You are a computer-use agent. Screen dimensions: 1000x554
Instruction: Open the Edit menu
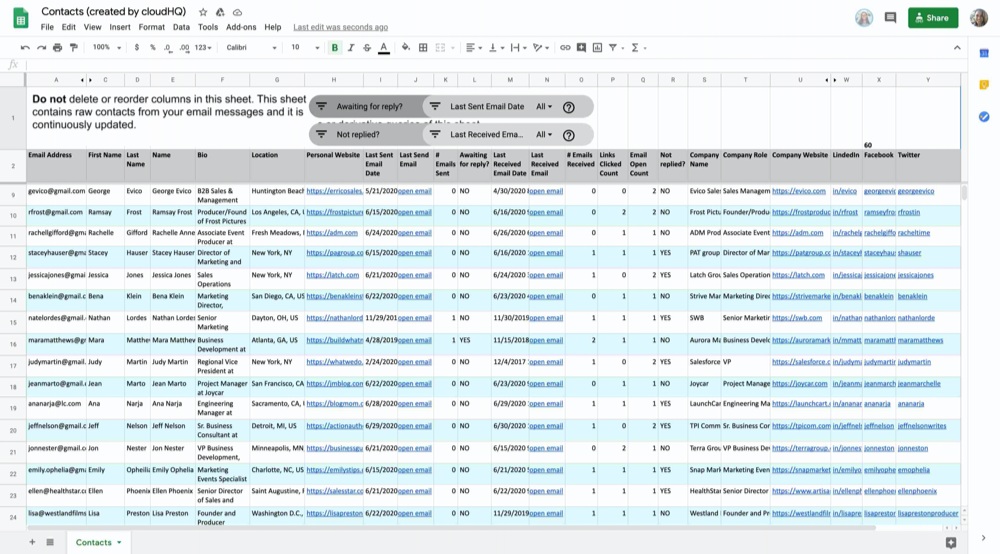pos(68,27)
